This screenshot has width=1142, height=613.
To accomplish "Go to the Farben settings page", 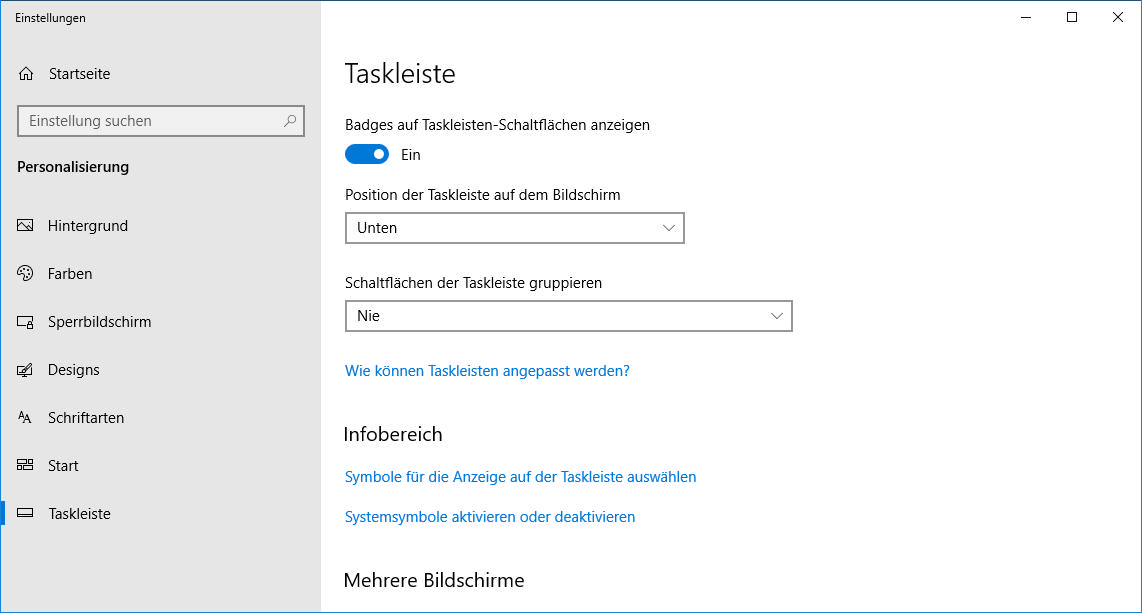I will 70,274.
